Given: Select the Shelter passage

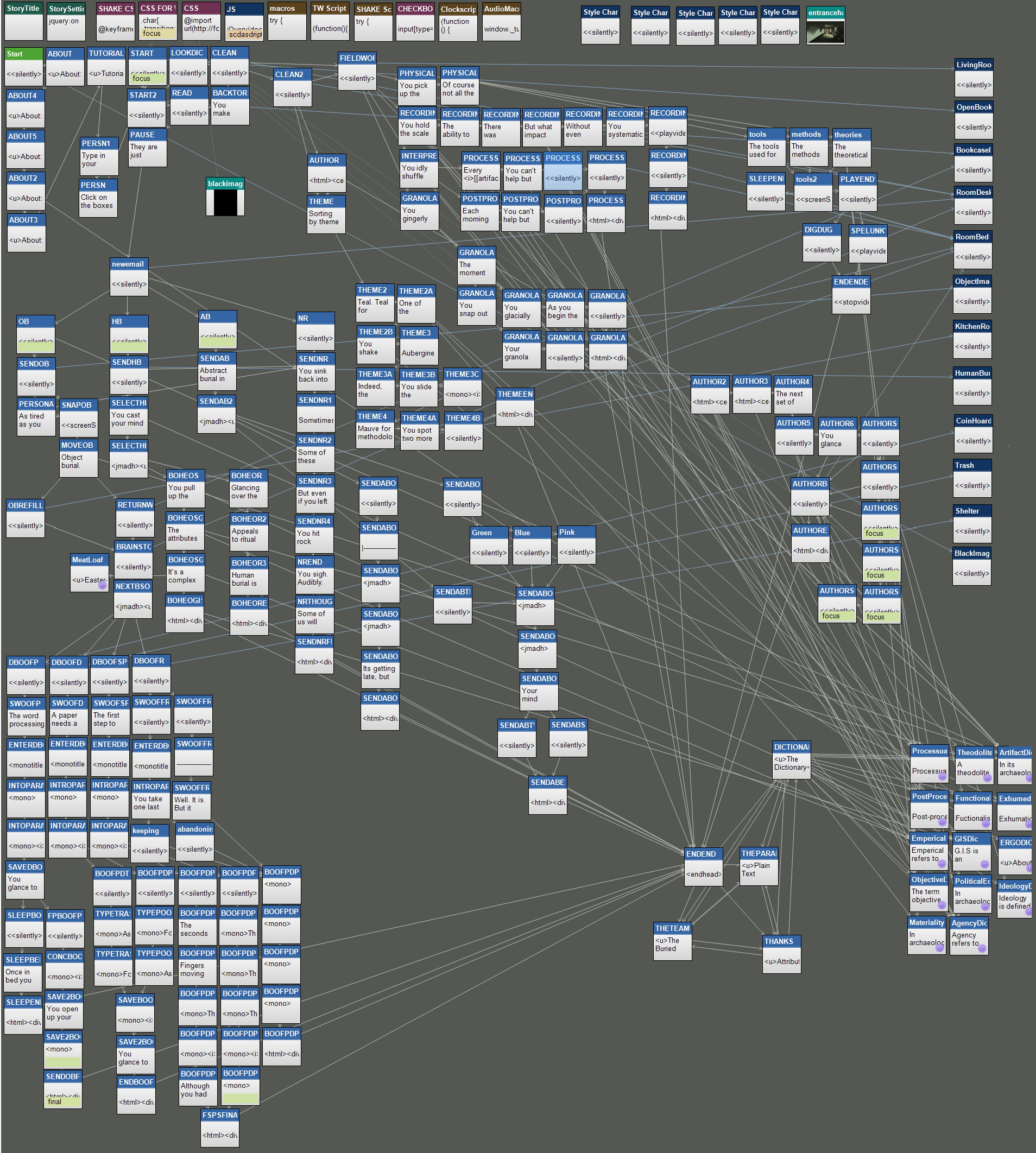Looking at the screenshot, I should coord(972,524).
